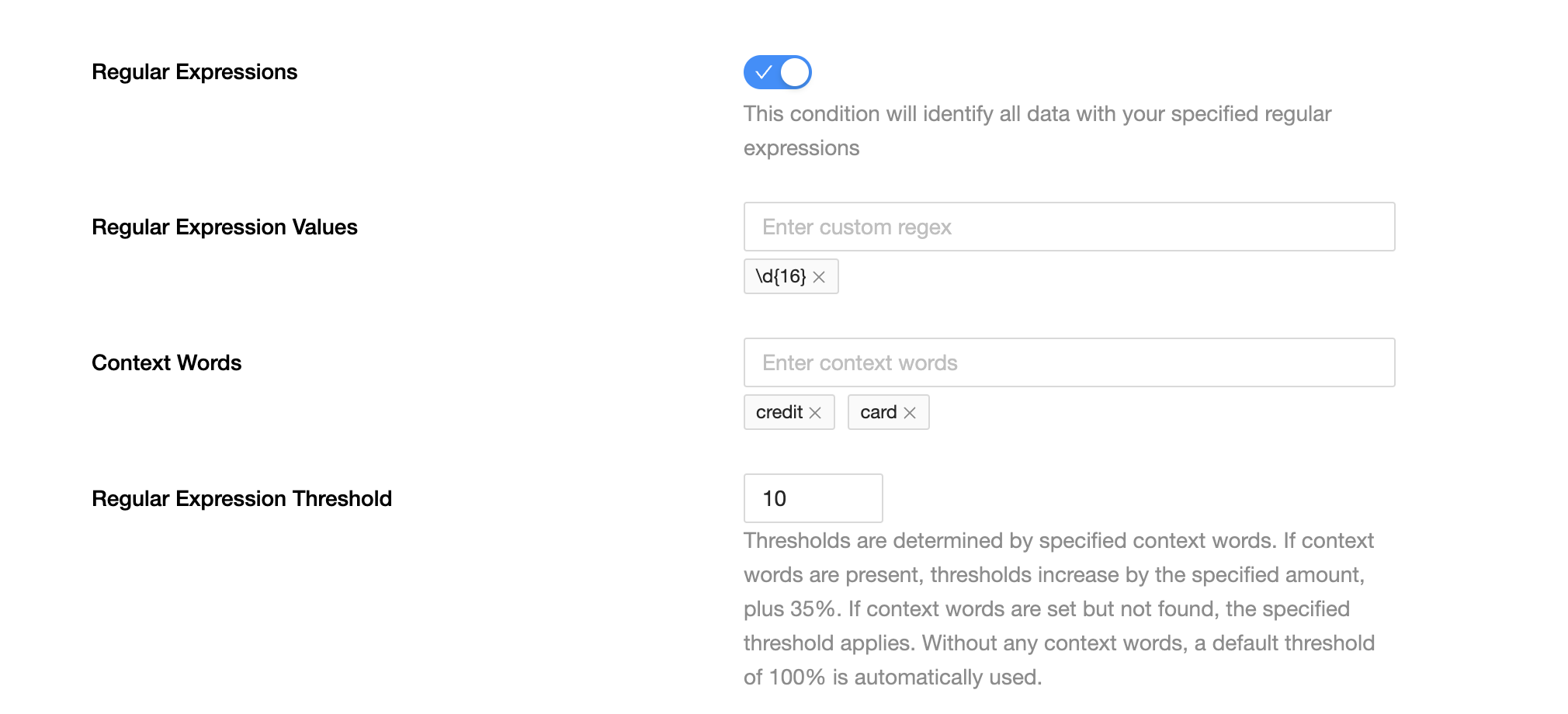Select the \d{16} tag text
Image resolution: width=1568 pixels, height=714 pixels.
click(x=781, y=276)
